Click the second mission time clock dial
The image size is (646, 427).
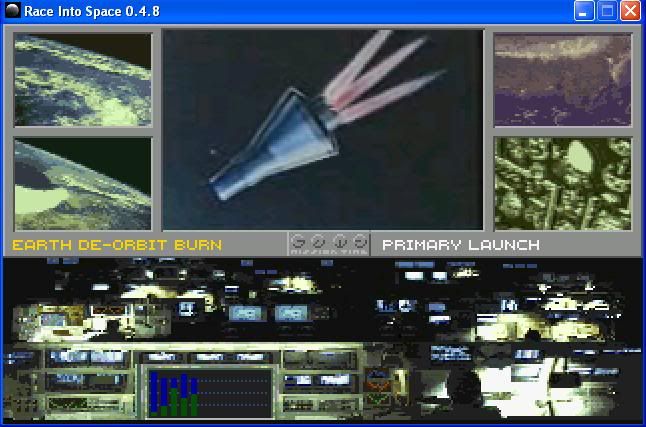(x=318, y=240)
